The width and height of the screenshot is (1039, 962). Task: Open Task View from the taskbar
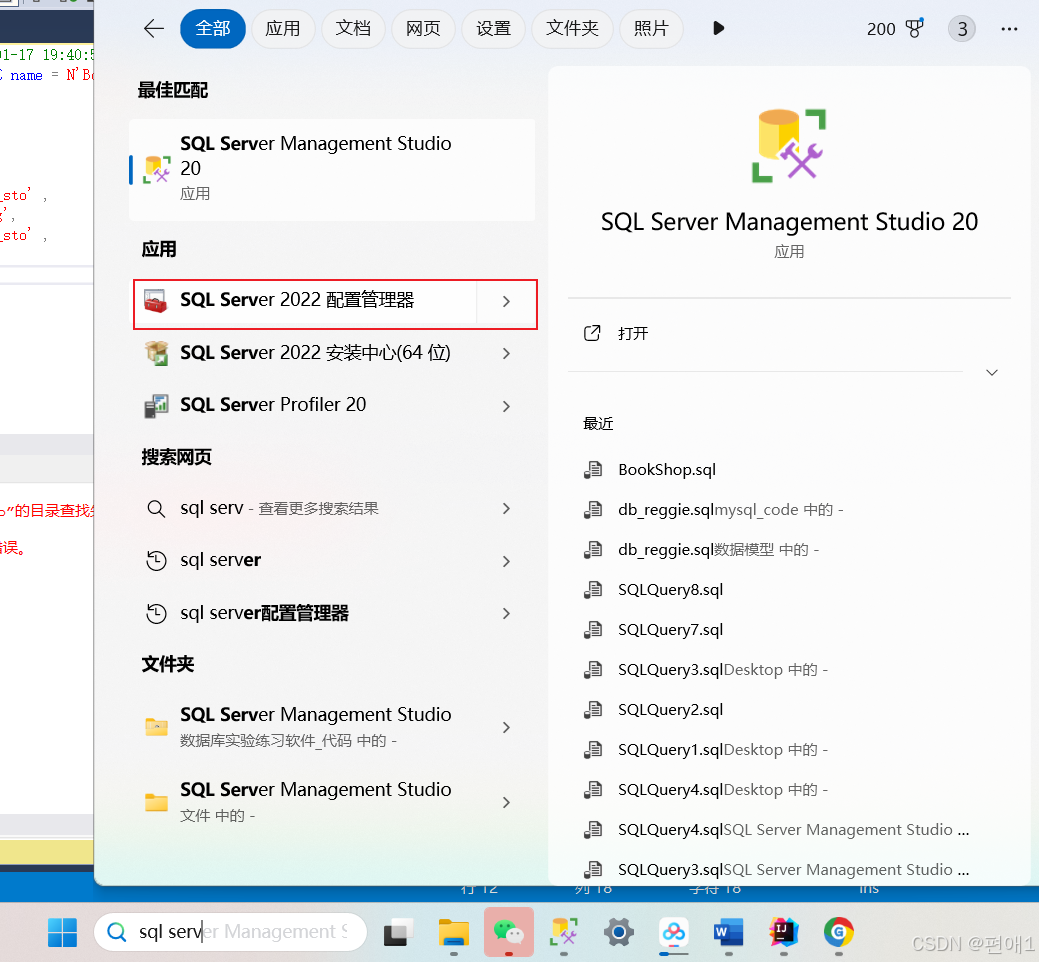click(x=398, y=932)
